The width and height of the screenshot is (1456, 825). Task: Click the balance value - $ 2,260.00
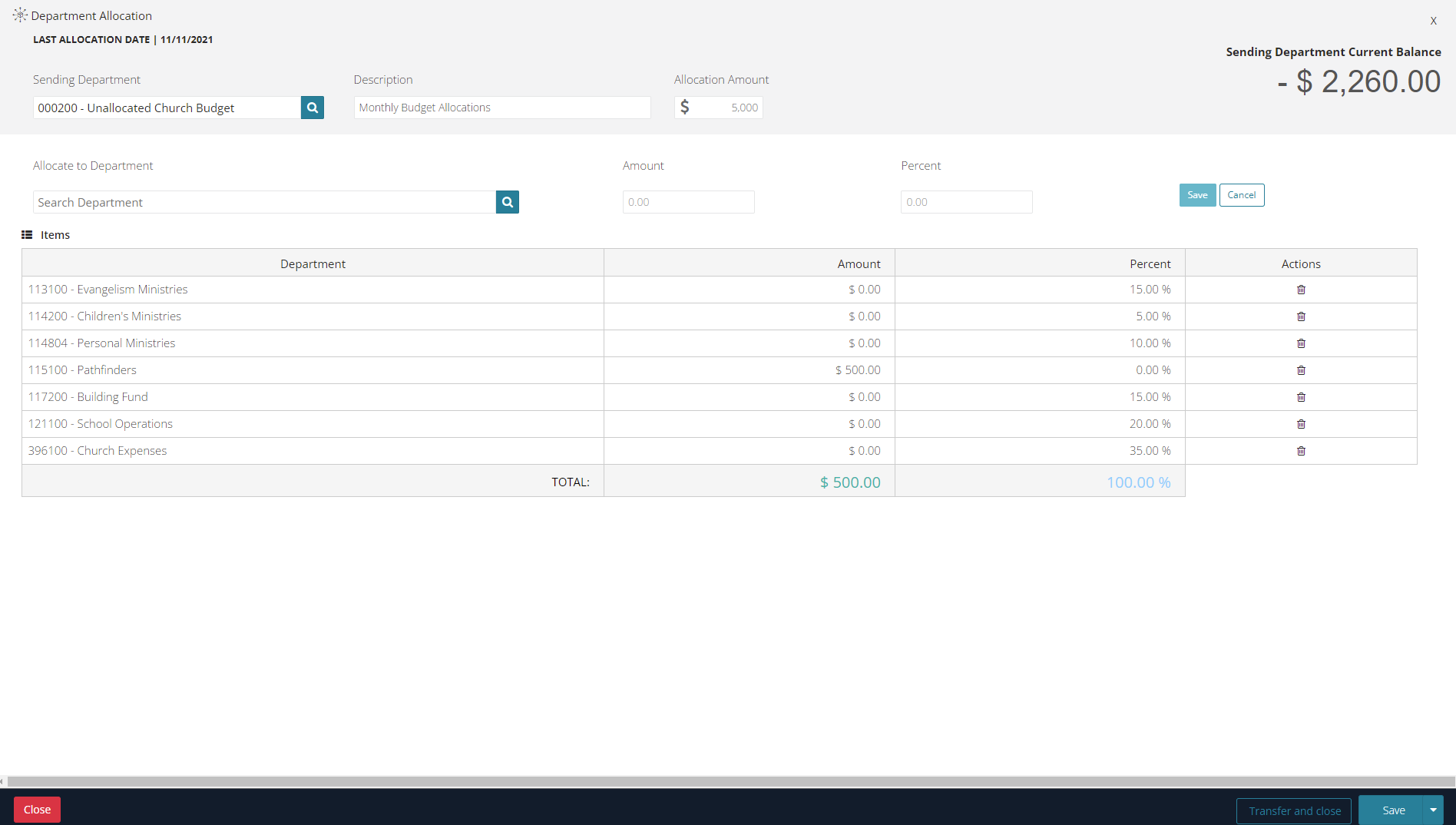[x=1359, y=81]
